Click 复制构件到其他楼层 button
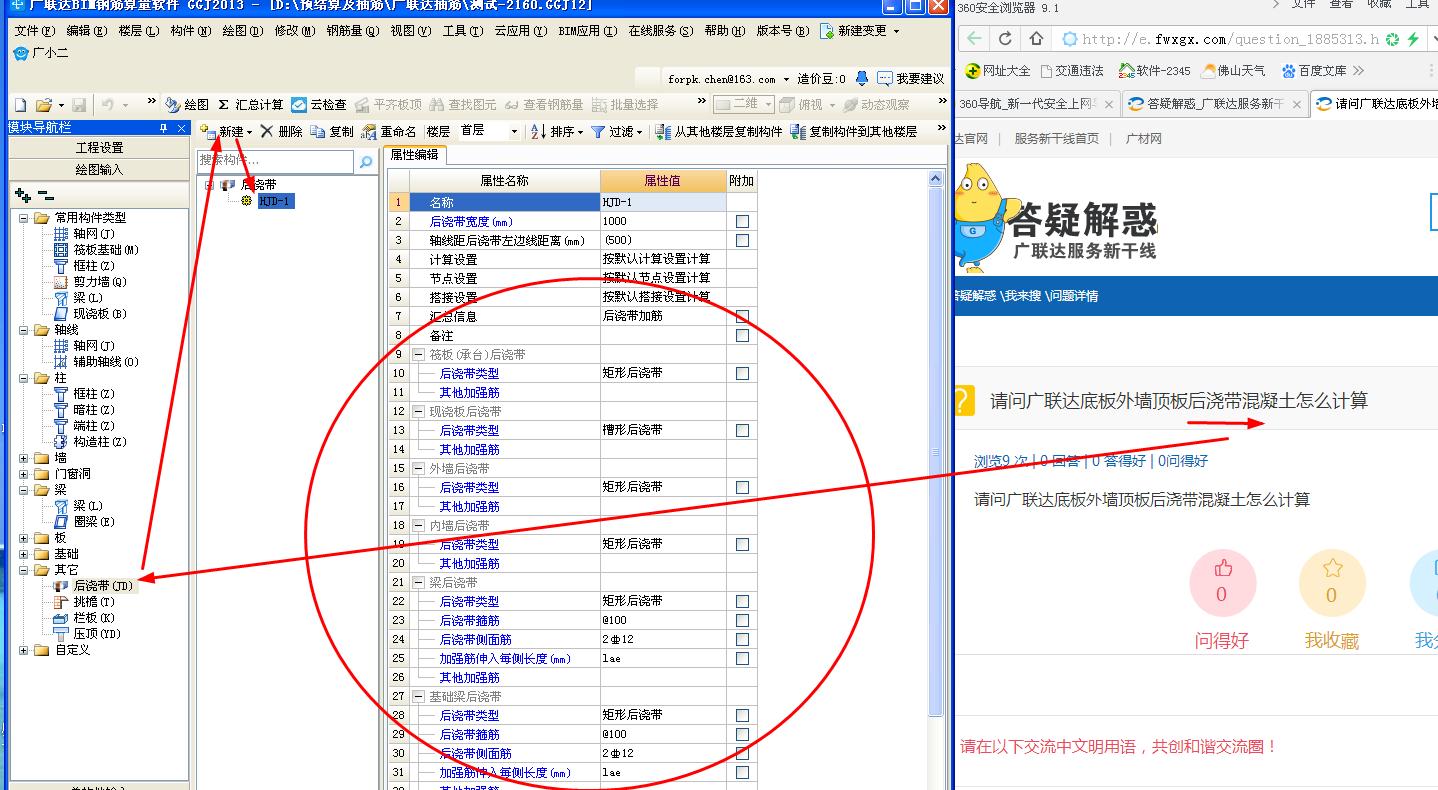Screen dimensions: 1438x790 click(854, 131)
